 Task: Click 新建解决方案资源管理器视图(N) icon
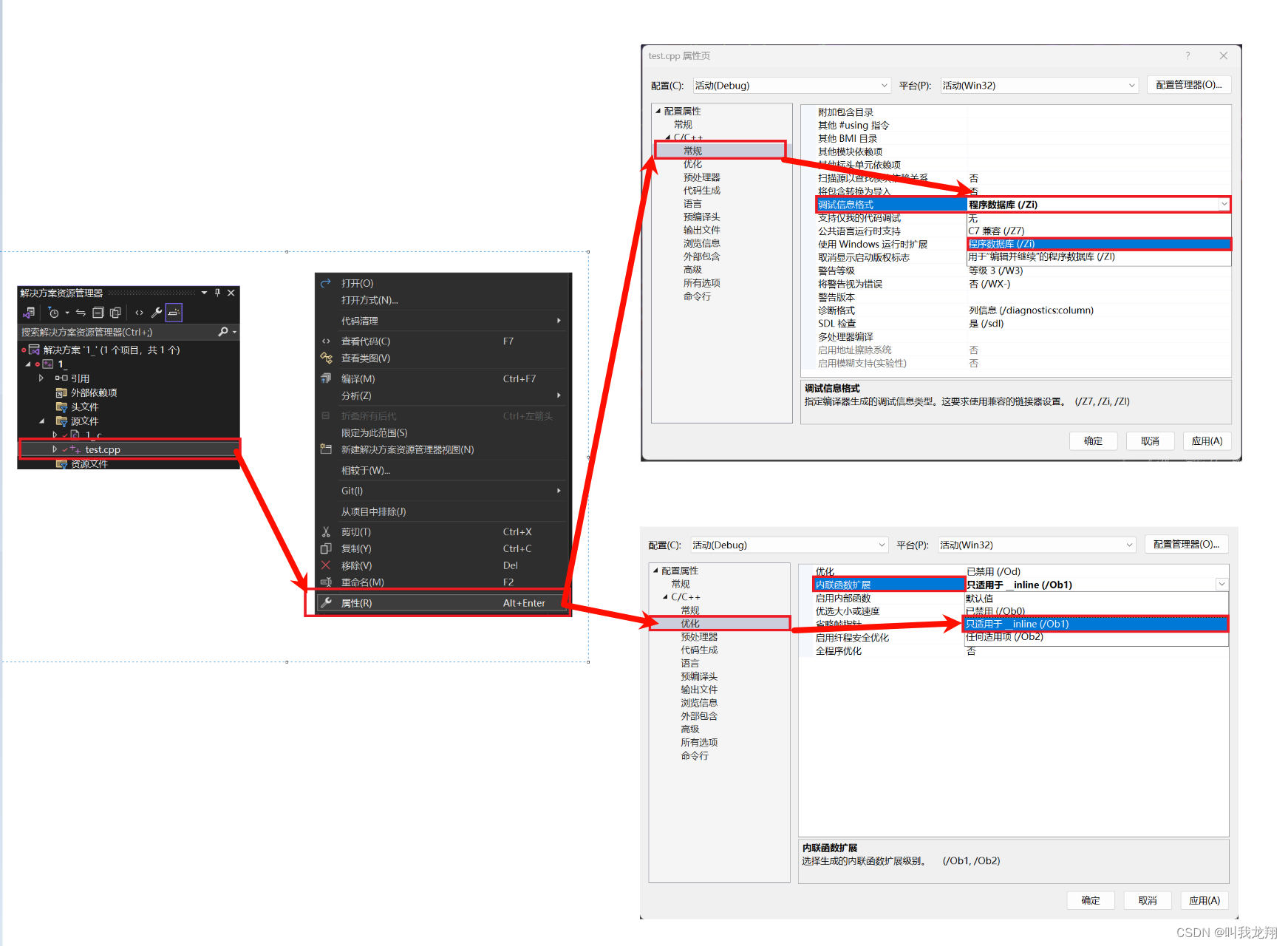tap(326, 449)
